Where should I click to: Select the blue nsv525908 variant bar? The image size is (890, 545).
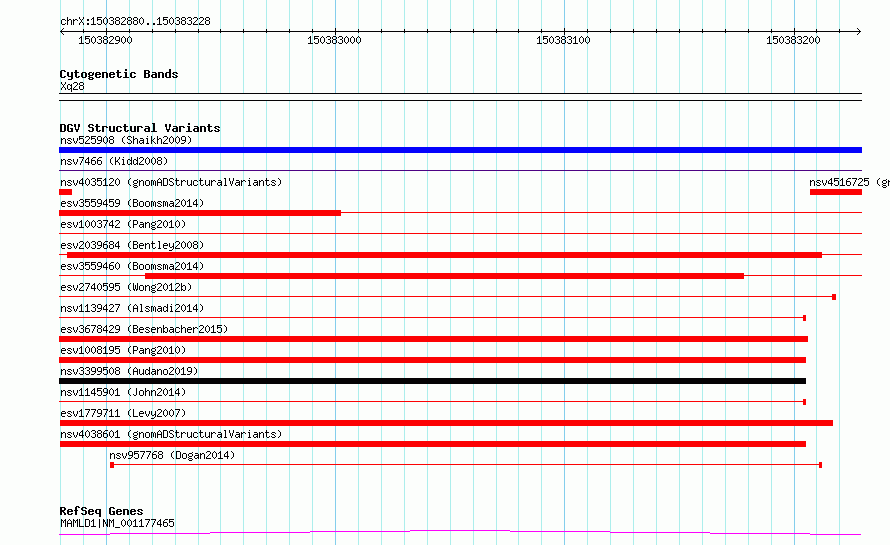tap(460, 150)
